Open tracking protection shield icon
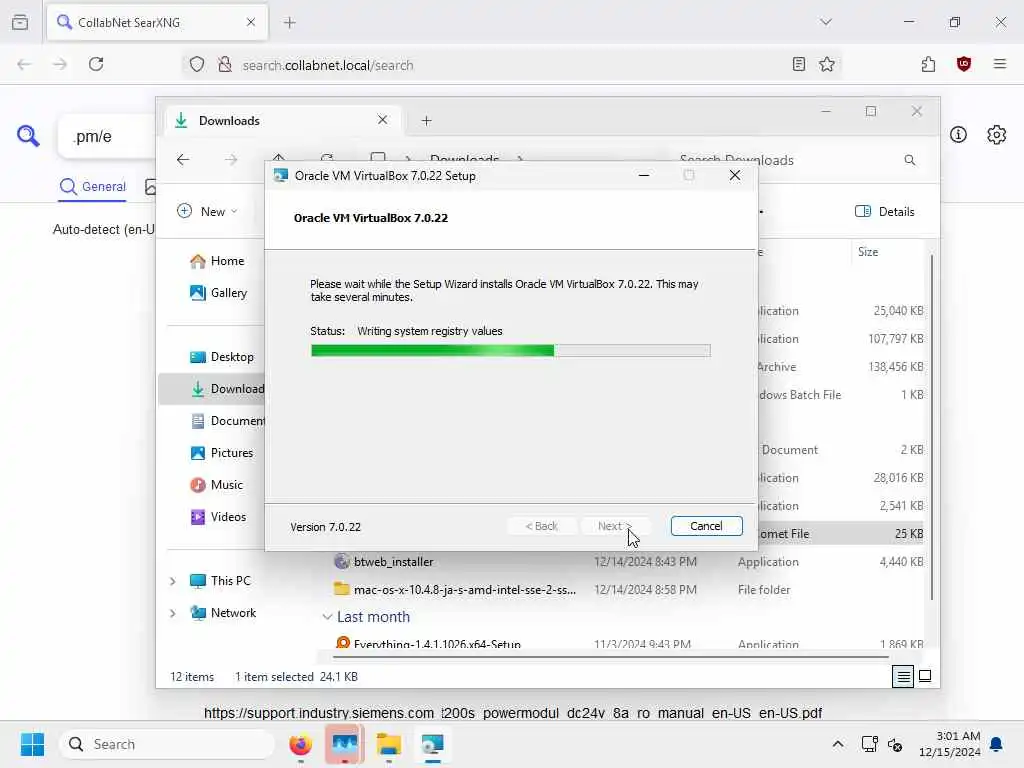Image resolution: width=1024 pixels, height=768 pixels. [x=197, y=64]
